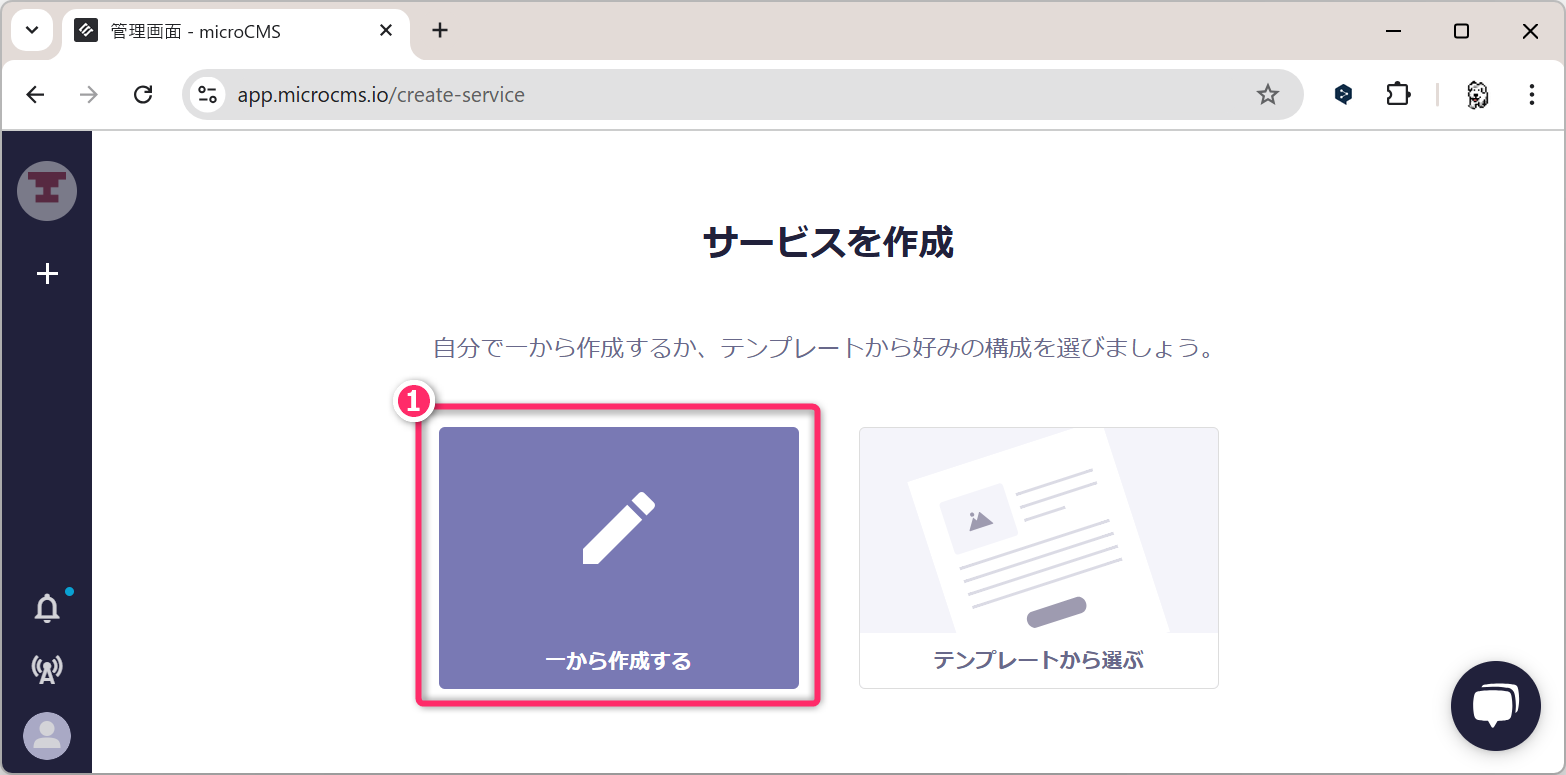The width and height of the screenshot is (1566, 775).
Task: Open the browser Extensions puzzle icon
Action: tap(1397, 95)
